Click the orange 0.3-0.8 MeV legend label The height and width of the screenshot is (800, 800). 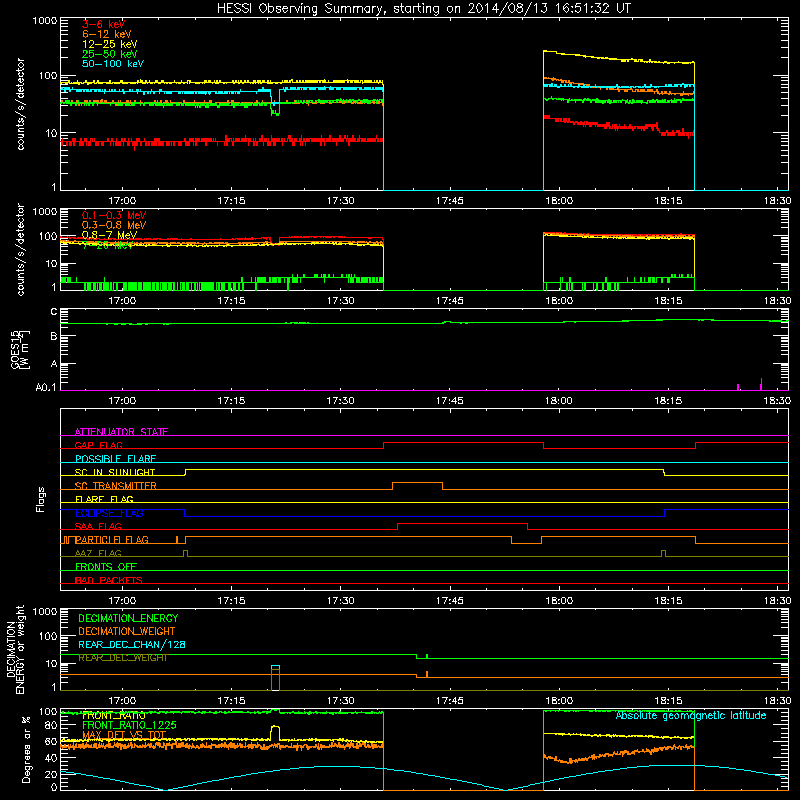114,225
